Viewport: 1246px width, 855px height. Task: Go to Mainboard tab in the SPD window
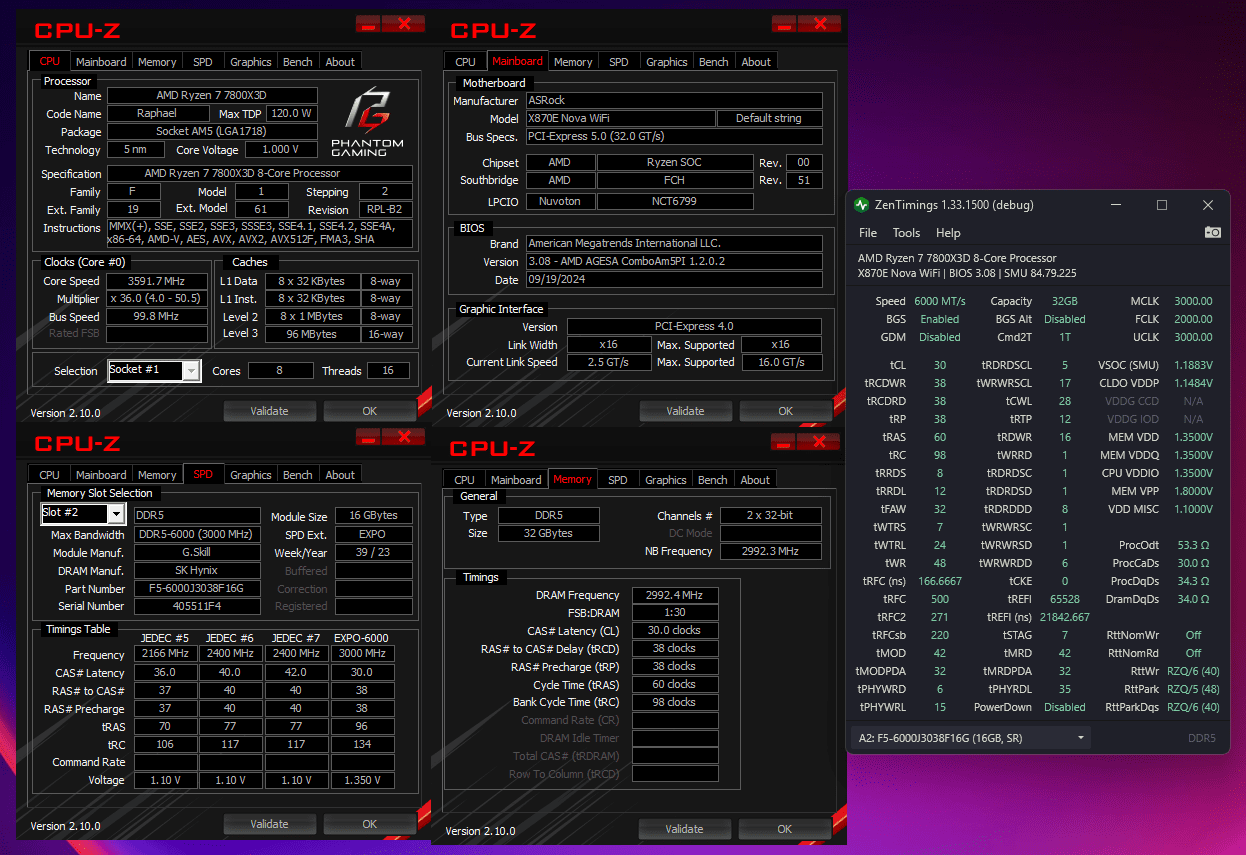pos(101,475)
